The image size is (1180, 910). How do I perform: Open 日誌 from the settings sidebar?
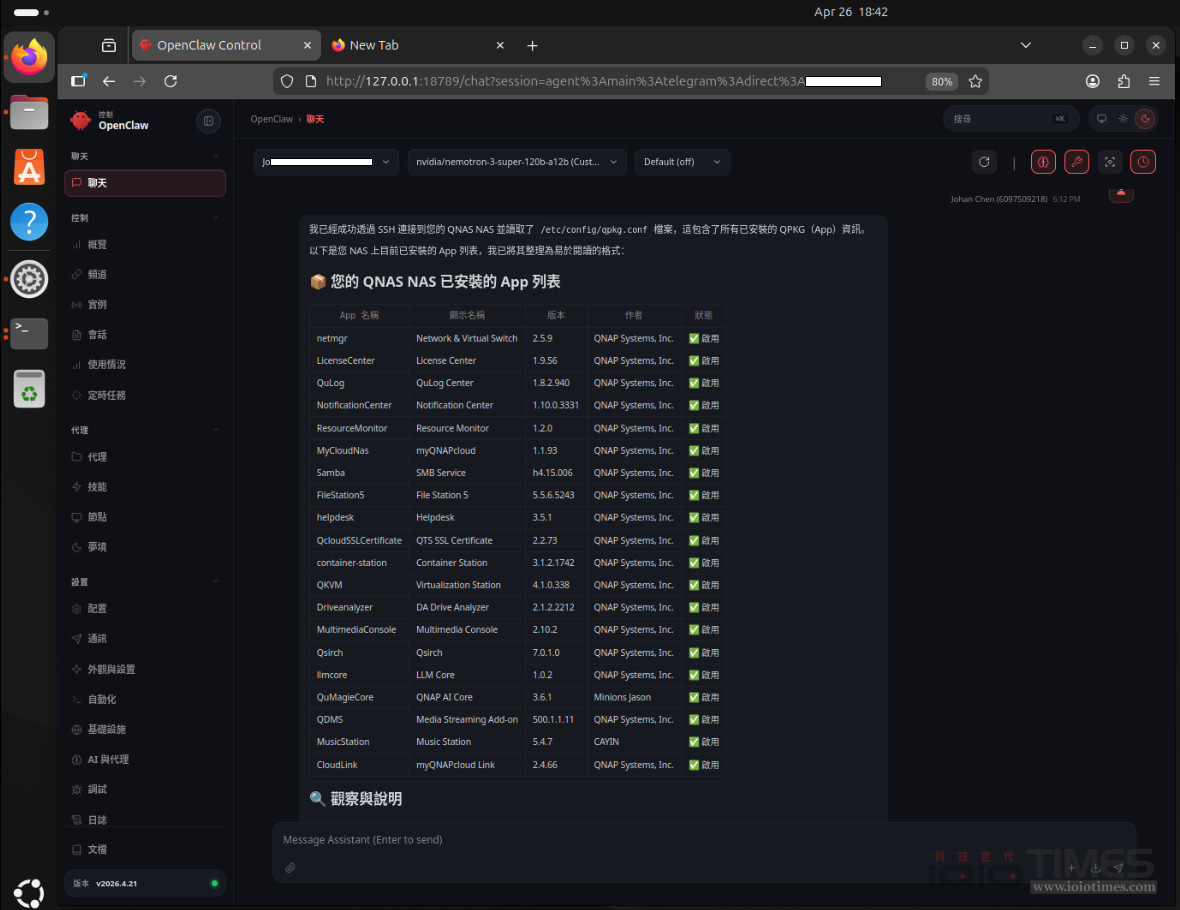[96, 819]
